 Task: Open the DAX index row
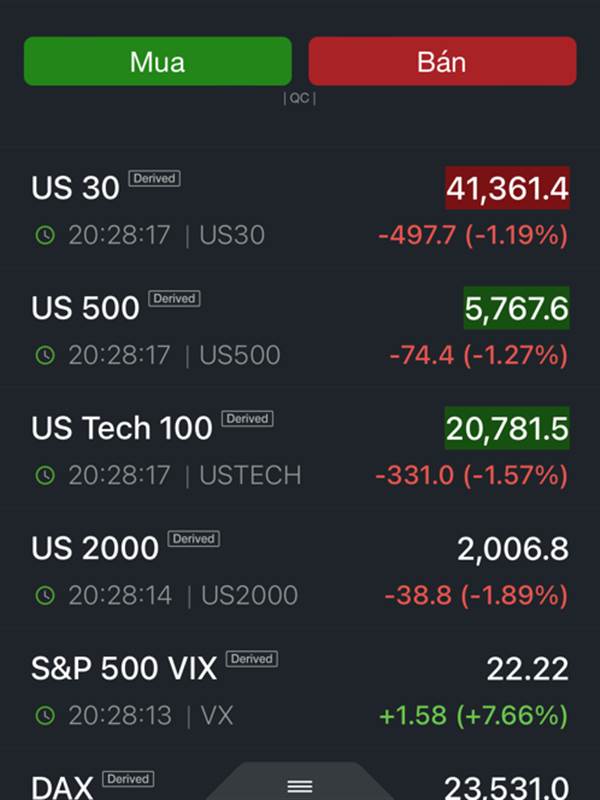(300, 783)
